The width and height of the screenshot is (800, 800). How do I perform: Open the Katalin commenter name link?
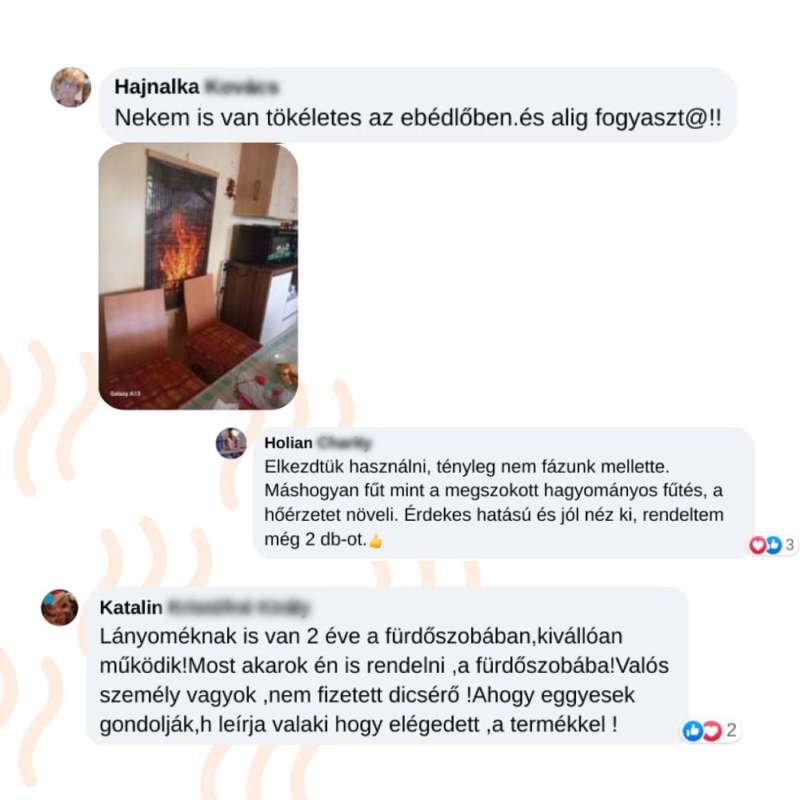pos(131,608)
